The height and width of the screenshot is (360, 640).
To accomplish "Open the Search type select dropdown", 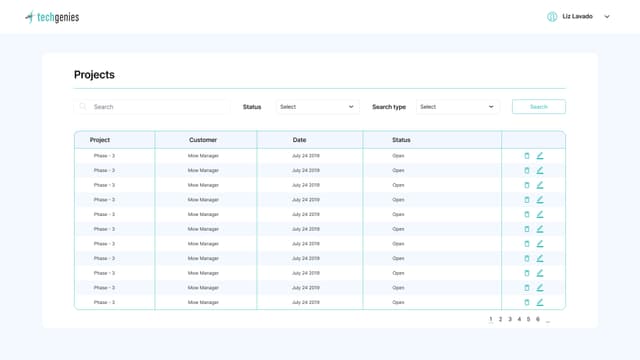I will pos(457,107).
